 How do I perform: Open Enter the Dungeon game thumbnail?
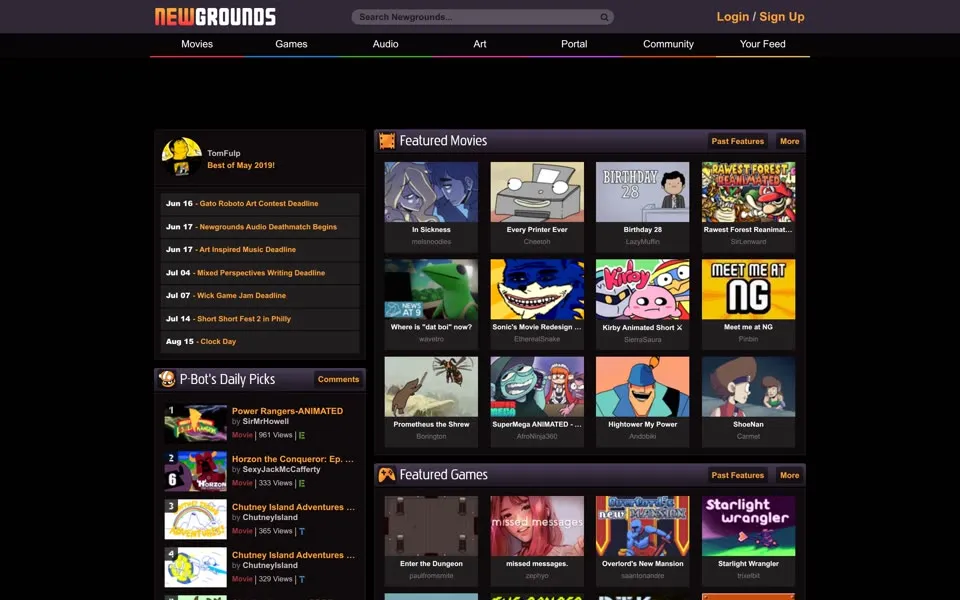click(x=431, y=526)
